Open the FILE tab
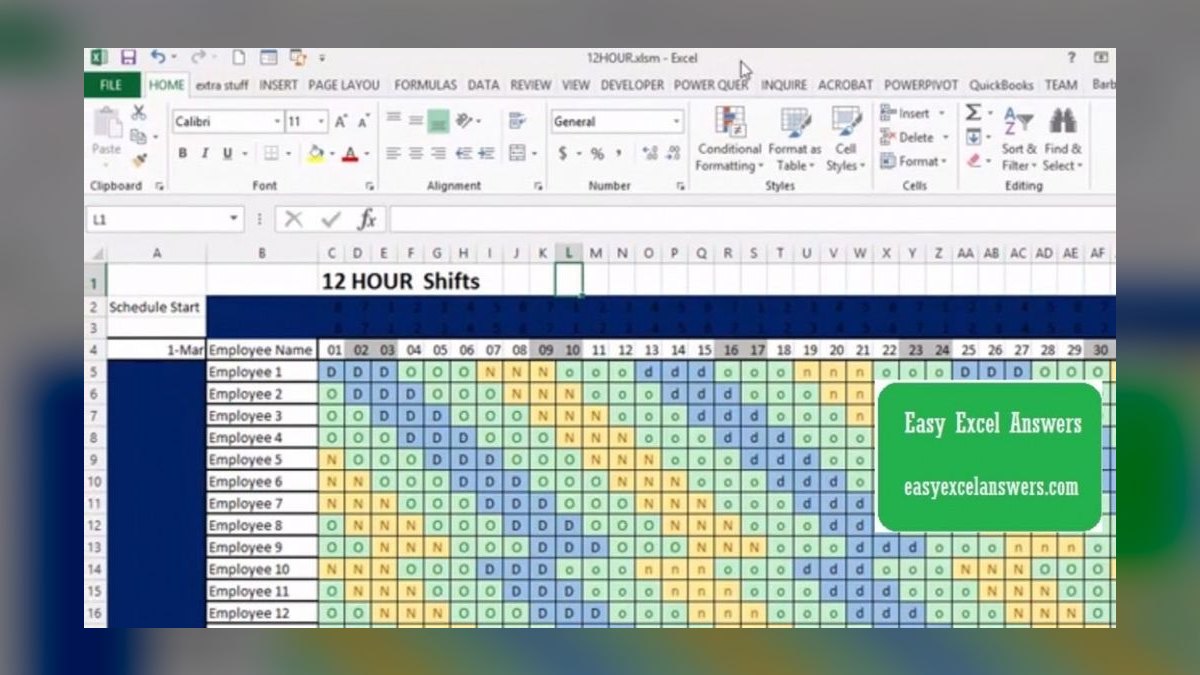The width and height of the screenshot is (1200, 675). point(112,85)
